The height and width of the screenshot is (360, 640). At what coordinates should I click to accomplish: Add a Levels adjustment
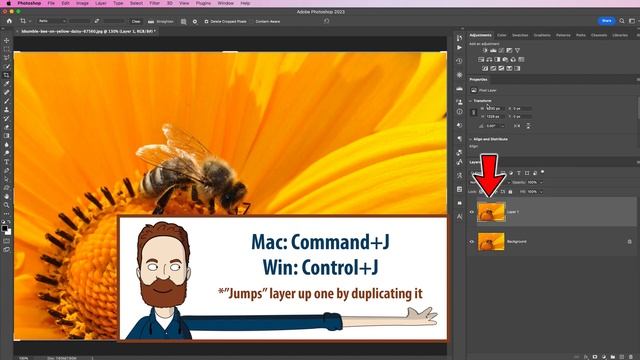coord(493,50)
